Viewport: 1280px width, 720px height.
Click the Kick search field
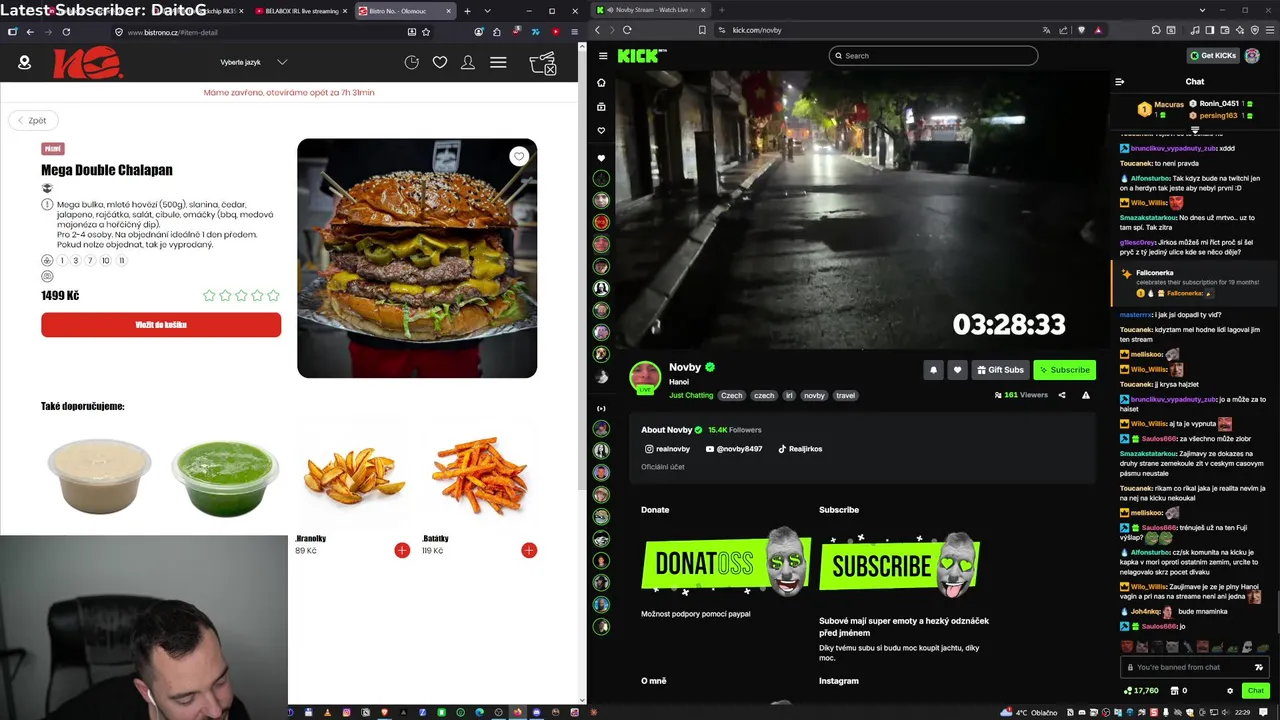click(933, 56)
